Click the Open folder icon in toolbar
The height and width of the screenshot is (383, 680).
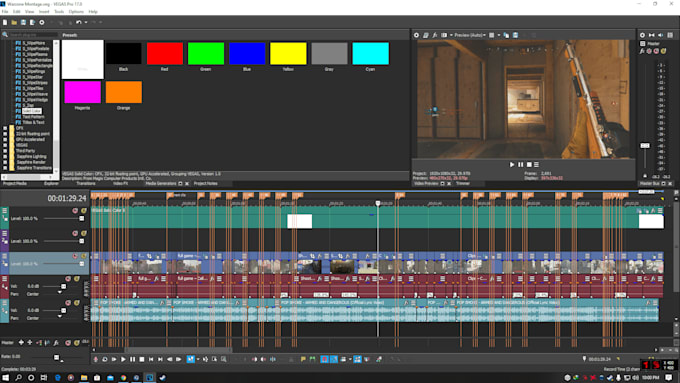click(14, 22)
